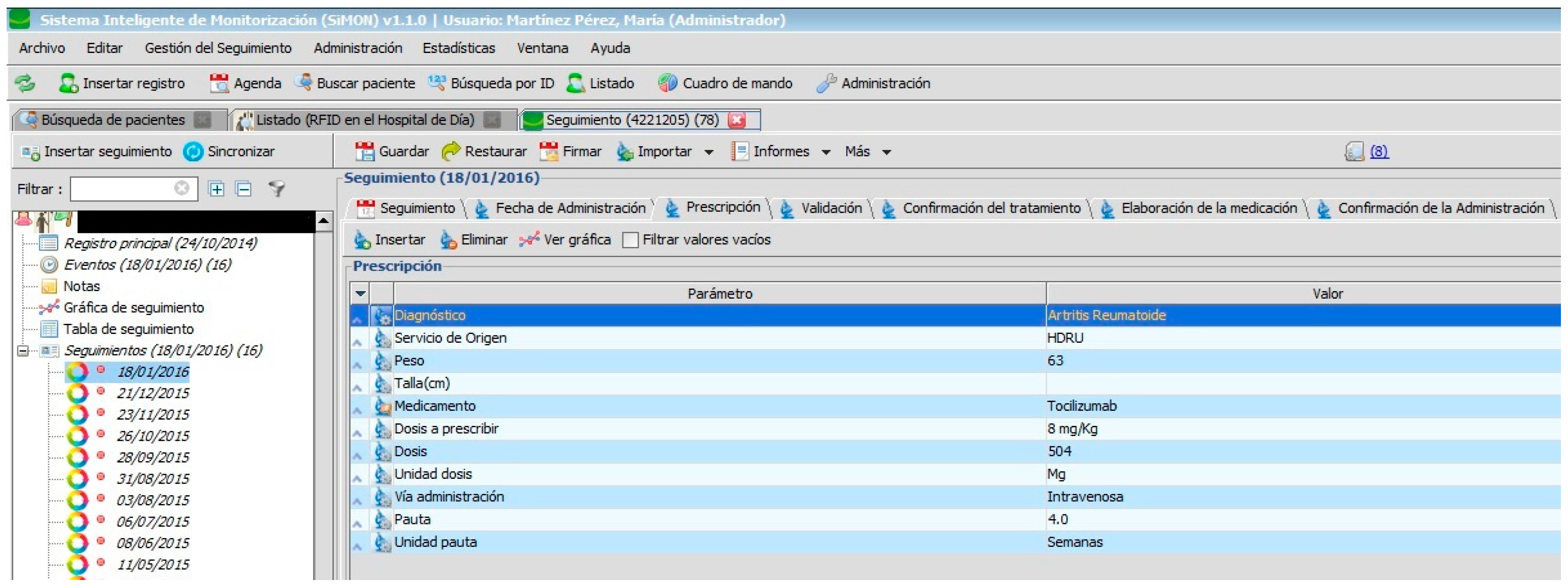Click the funnel filter icon
The height and width of the screenshot is (588, 1568).
point(277,190)
